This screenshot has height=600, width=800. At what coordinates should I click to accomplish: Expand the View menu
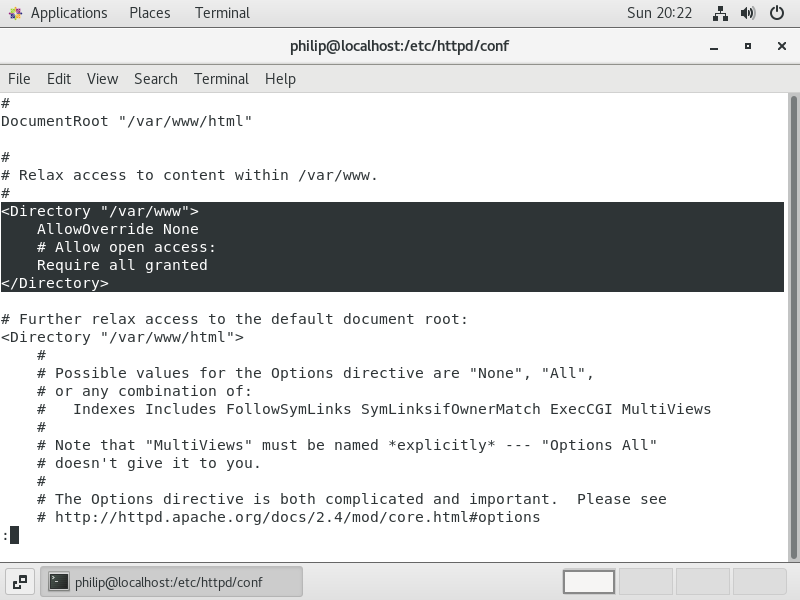tap(103, 79)
